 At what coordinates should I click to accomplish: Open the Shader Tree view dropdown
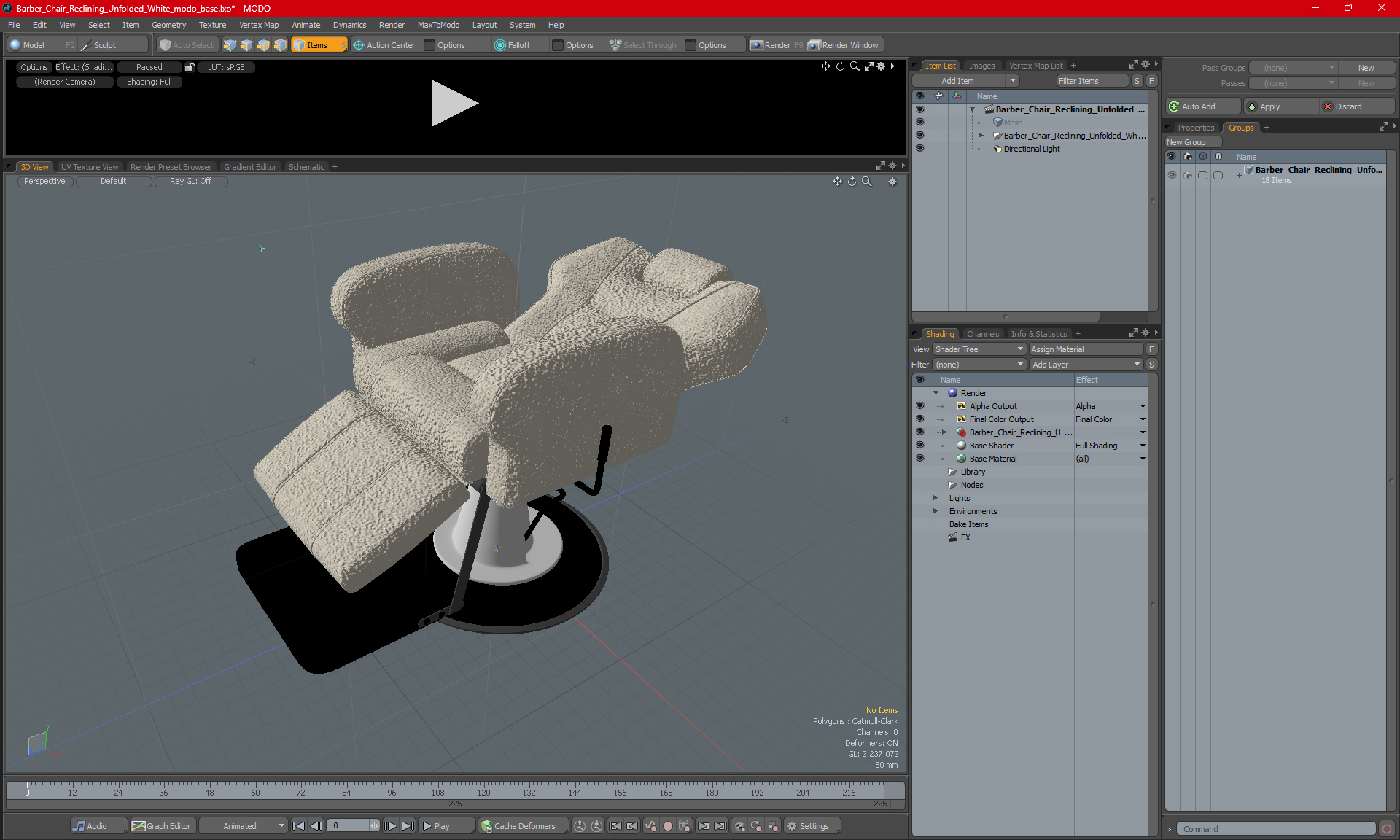(979, 349)
